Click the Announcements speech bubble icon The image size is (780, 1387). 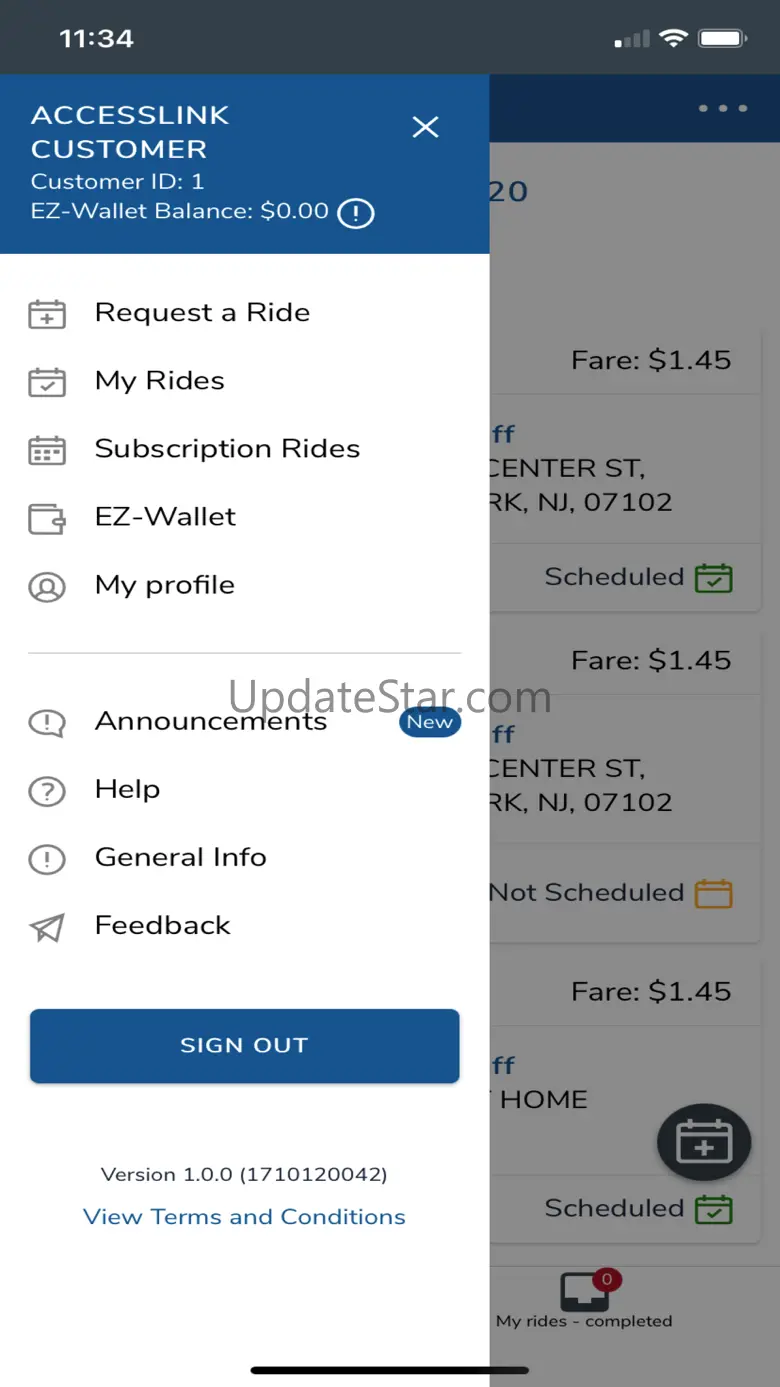point(47,722)
